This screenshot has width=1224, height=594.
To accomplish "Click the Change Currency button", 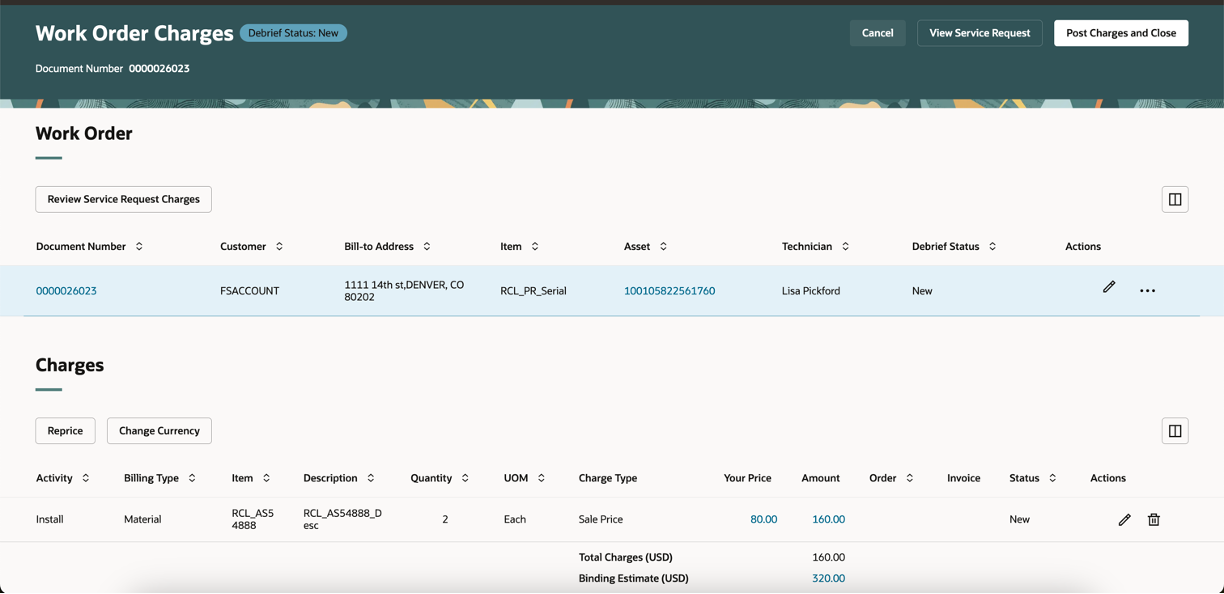I will (x=159, y=431).
